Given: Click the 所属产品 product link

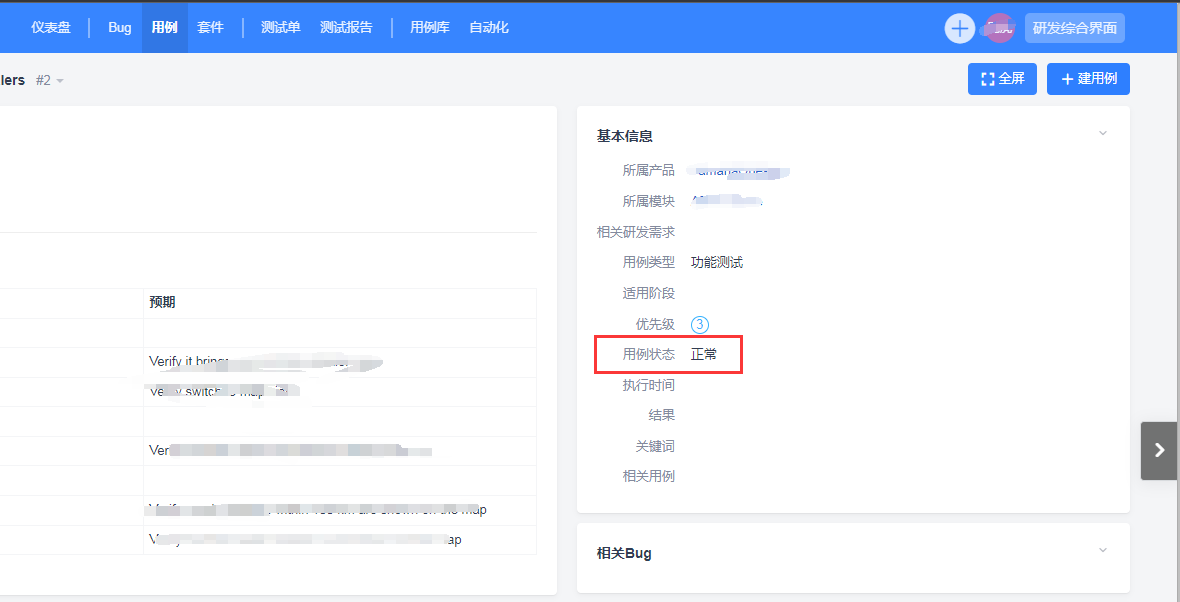Looking at the screenshot, I should click(x=738, y=171).
